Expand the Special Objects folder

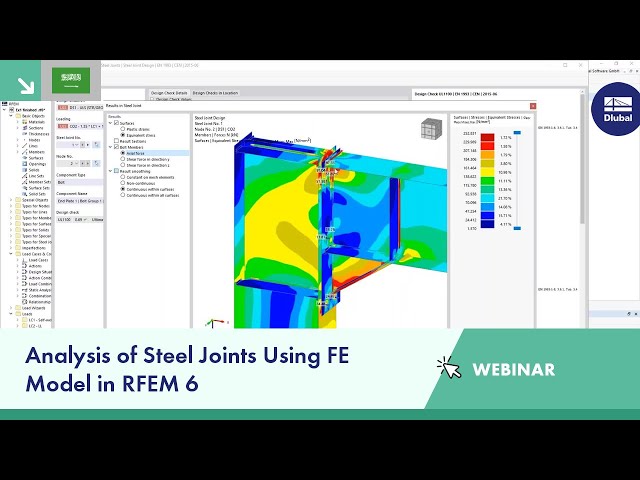point(11,200)
